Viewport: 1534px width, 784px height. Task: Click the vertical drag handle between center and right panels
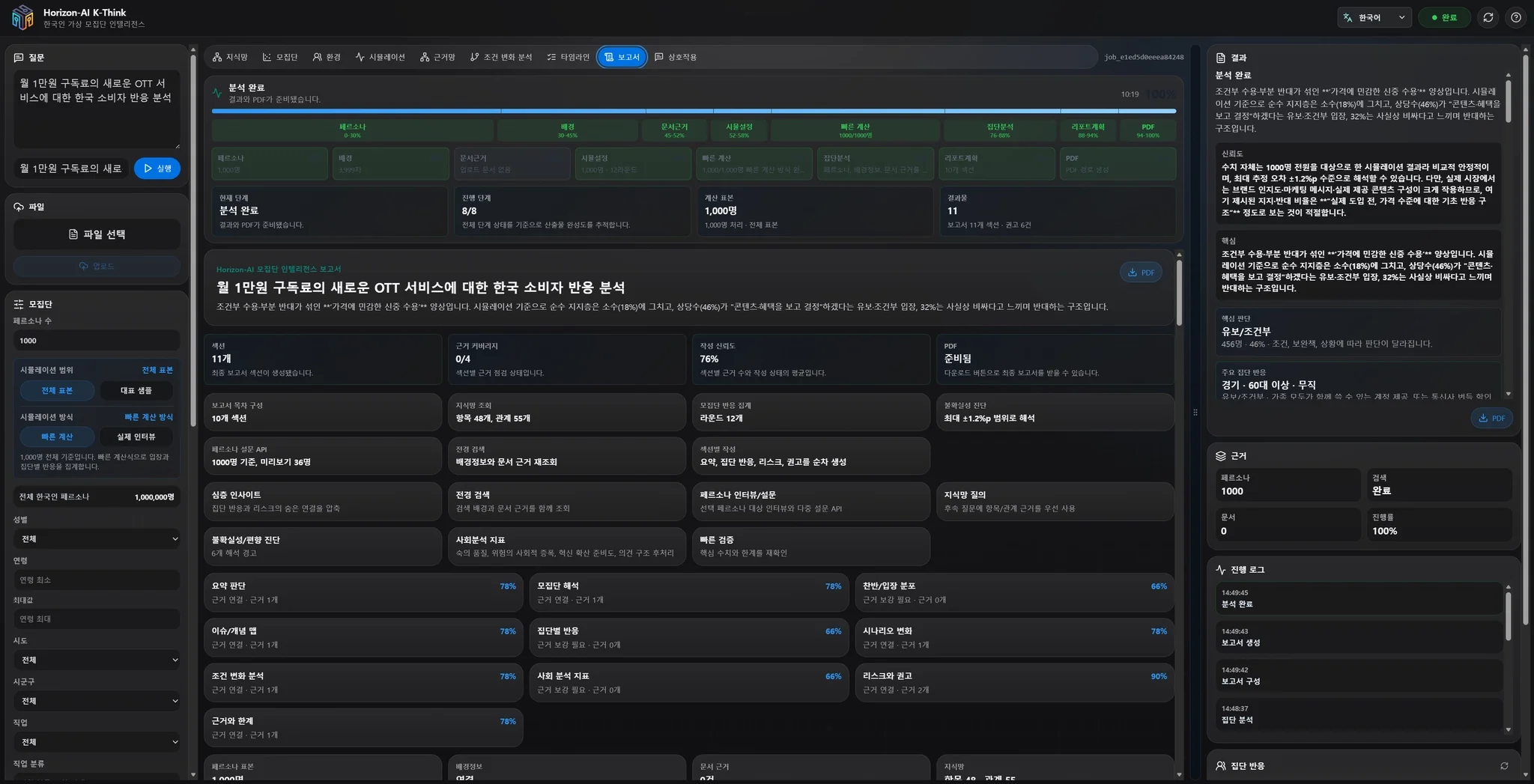1195,412
